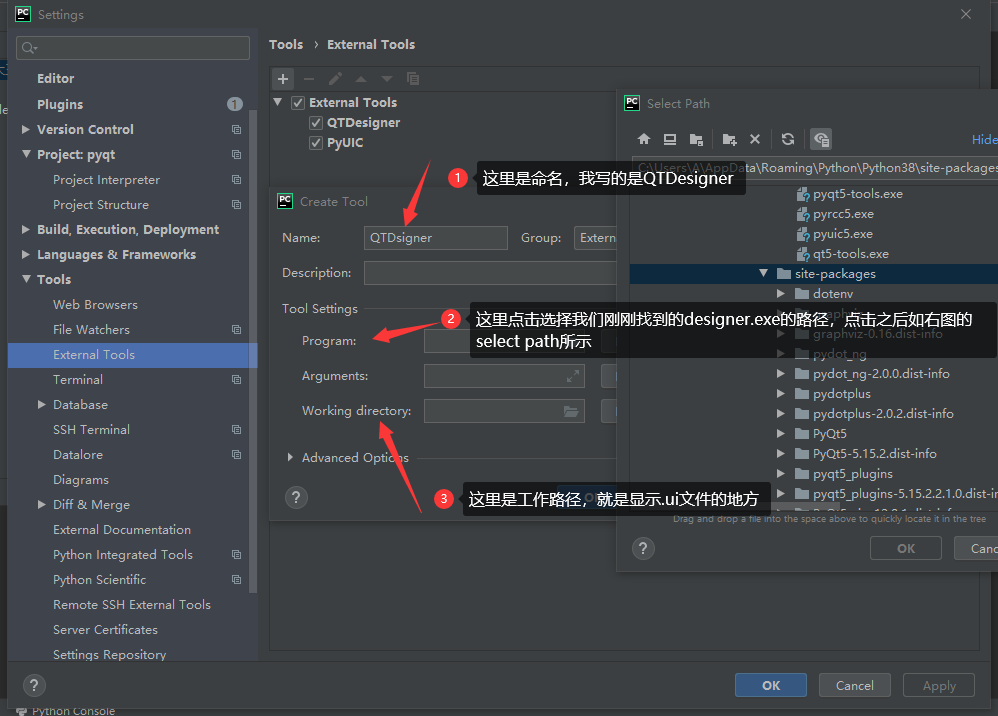The width and height of the screenshot is (998, 716).
Task: Click Delete icon in Select Path toolbar
Action: pyautogui.click(x=755, y=139)
